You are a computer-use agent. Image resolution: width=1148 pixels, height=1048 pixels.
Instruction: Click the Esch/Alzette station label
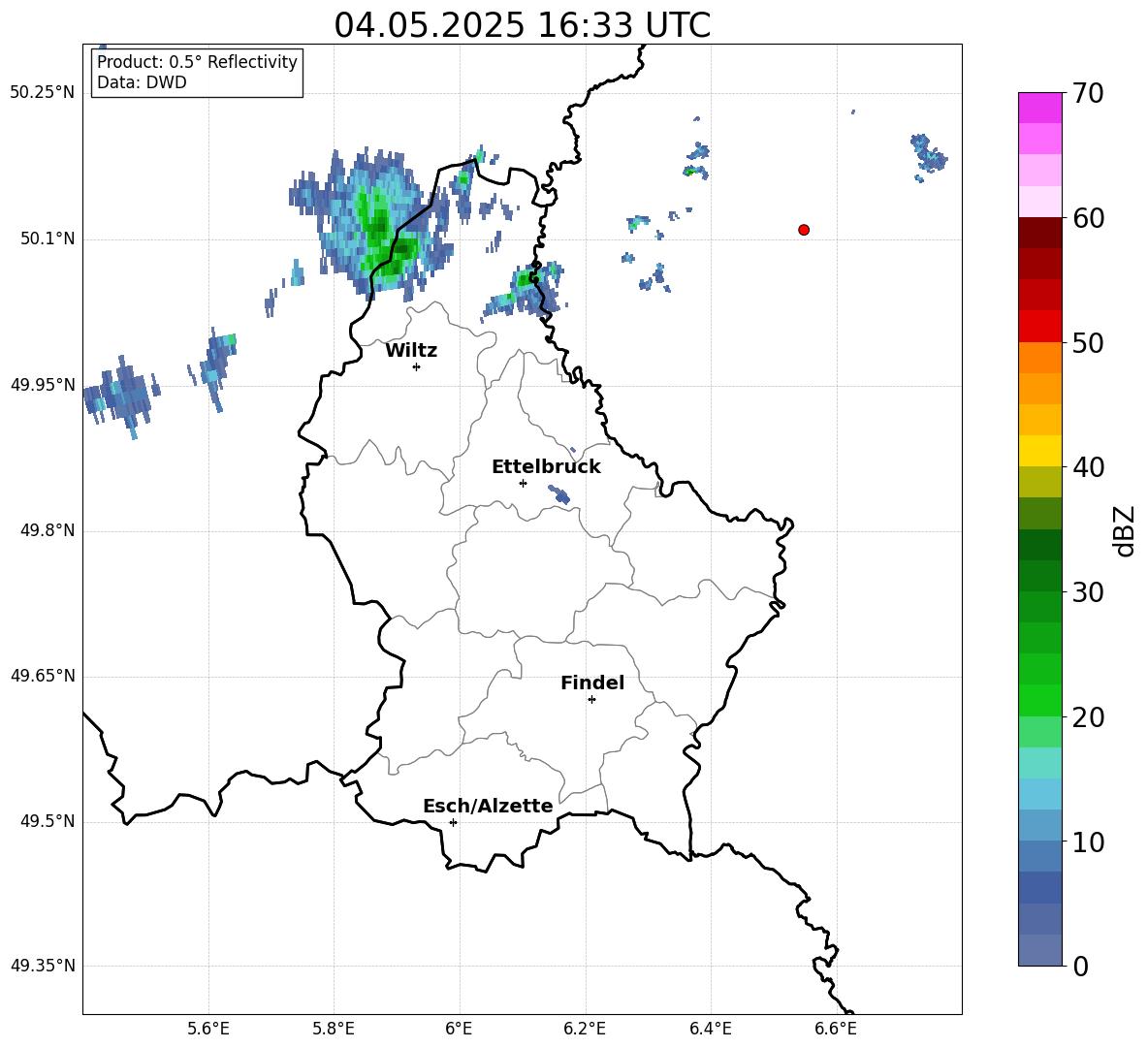point(488,806)
